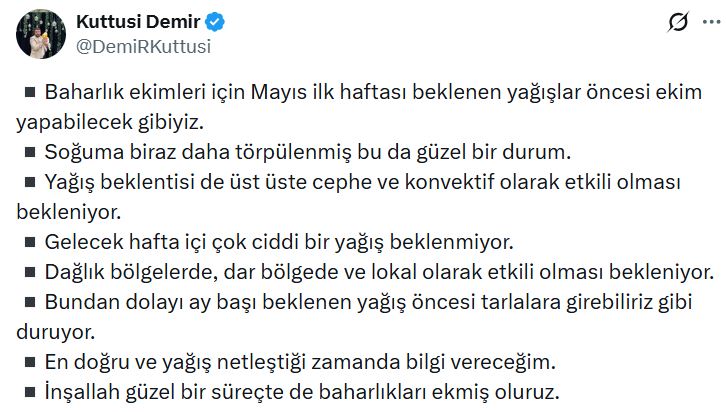
Task: Click the sentence 'Gelecek hafta içi çok ciddi'
Action: click(x=279, y=241)
